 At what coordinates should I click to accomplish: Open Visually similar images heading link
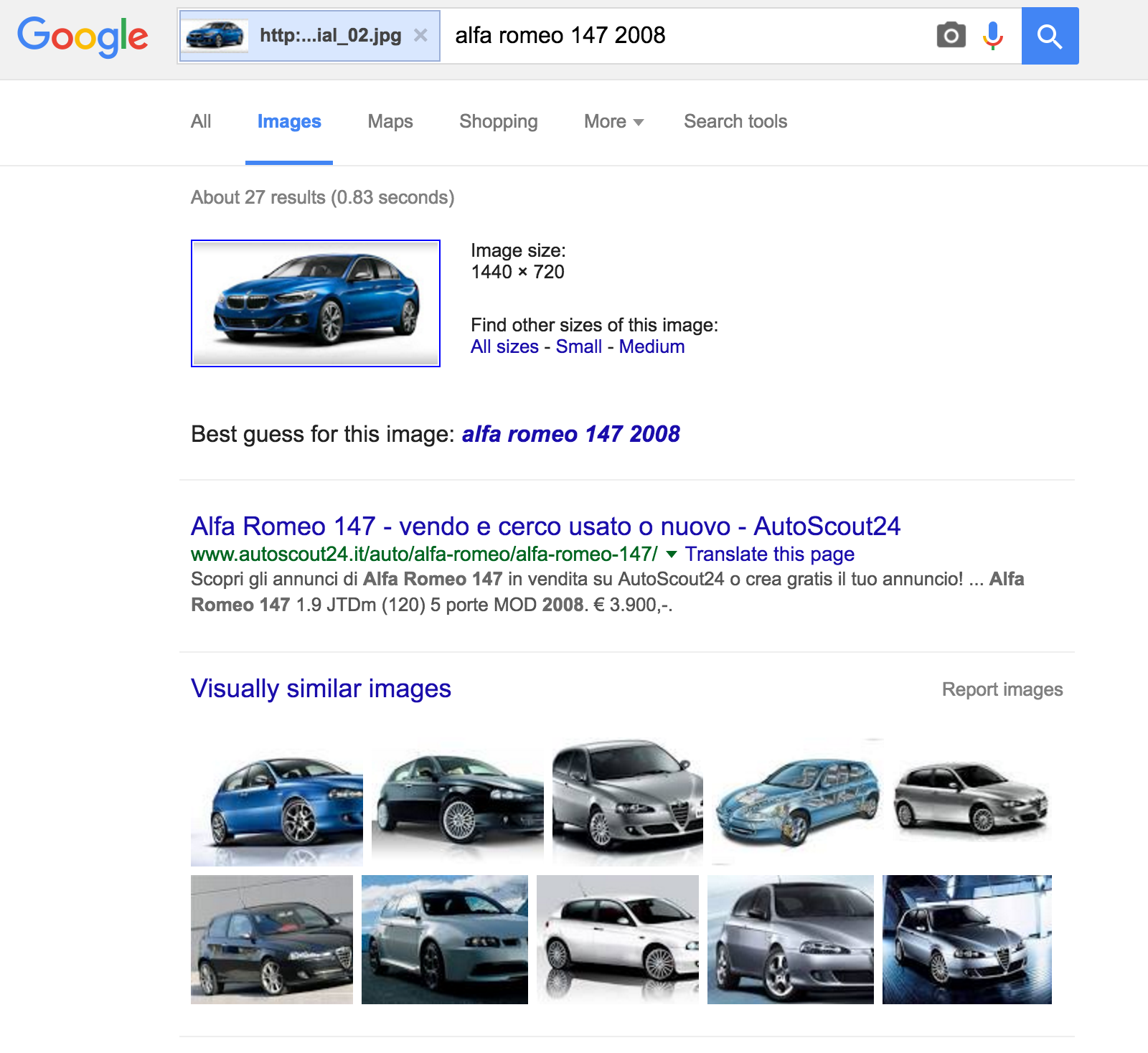coord(321,689)
